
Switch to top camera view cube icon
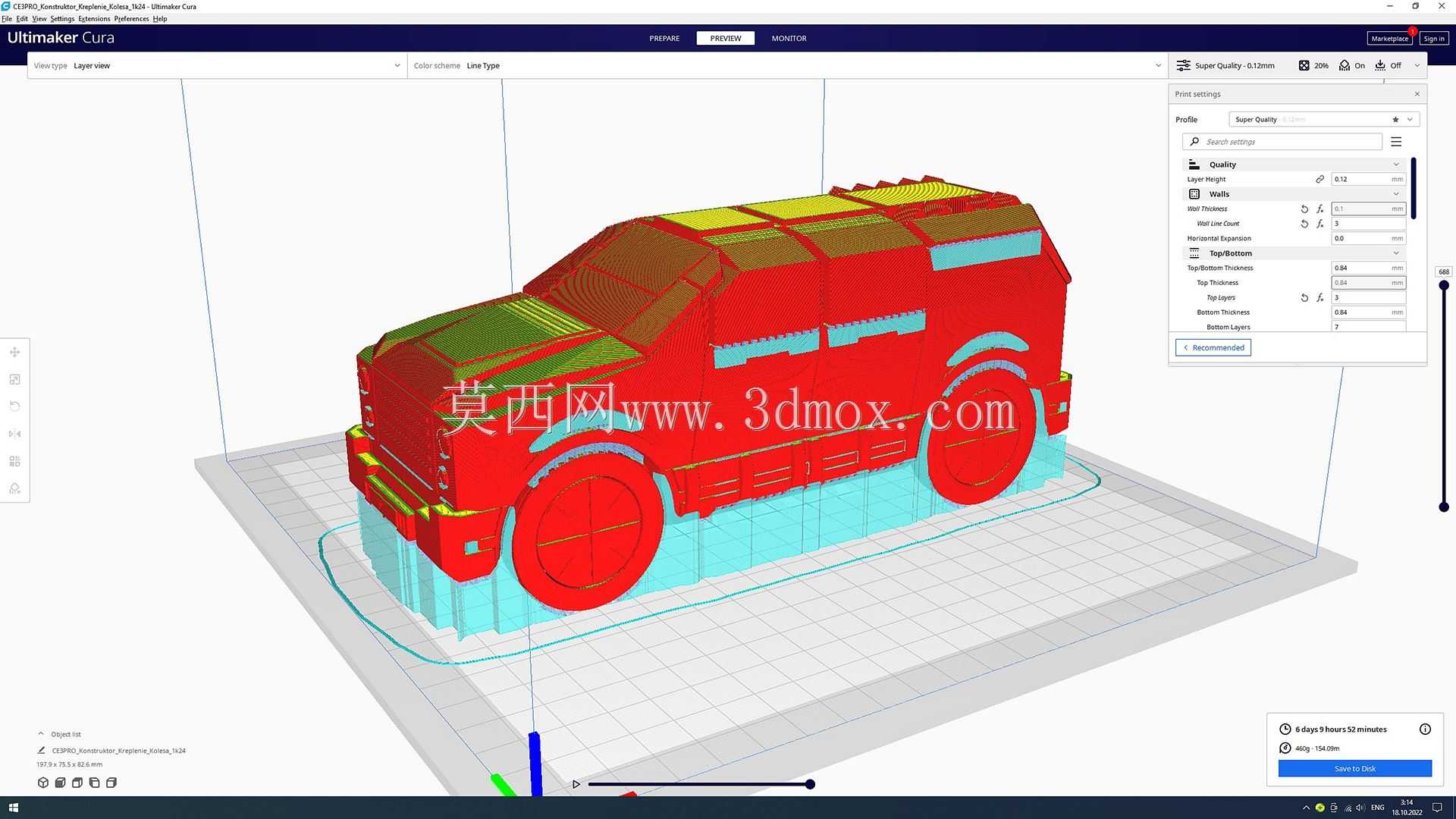tap(77, 783)
